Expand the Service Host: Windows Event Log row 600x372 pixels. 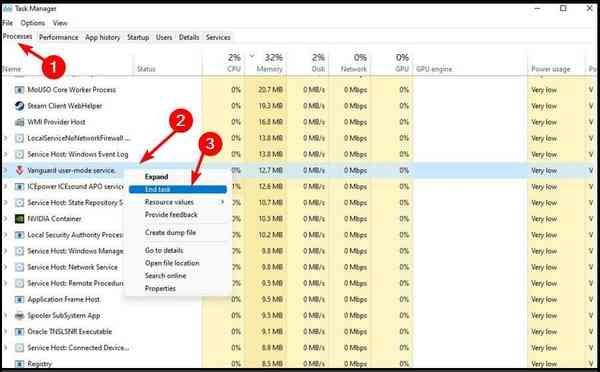(x=6, y=154)
